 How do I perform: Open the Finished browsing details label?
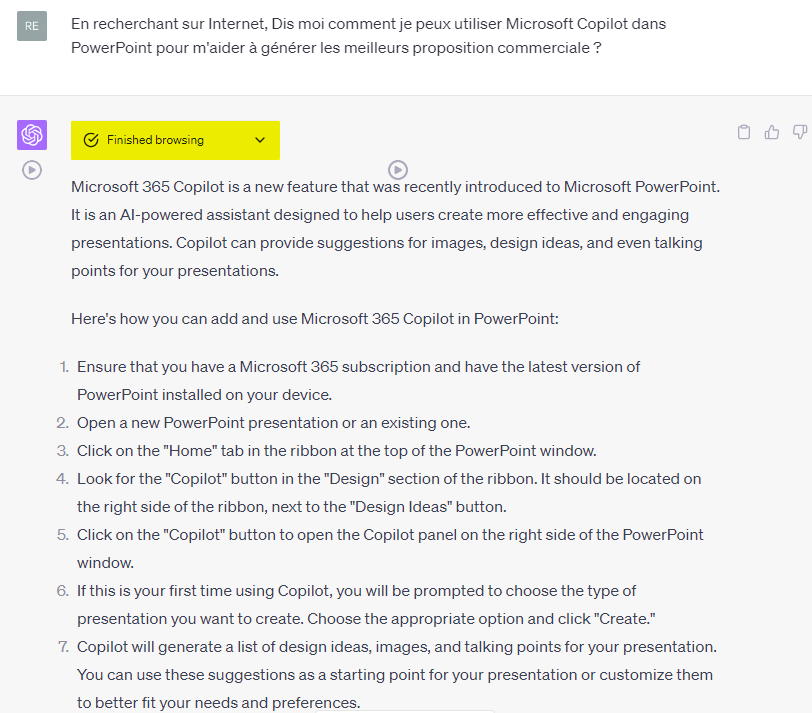(x=155, y=140)
